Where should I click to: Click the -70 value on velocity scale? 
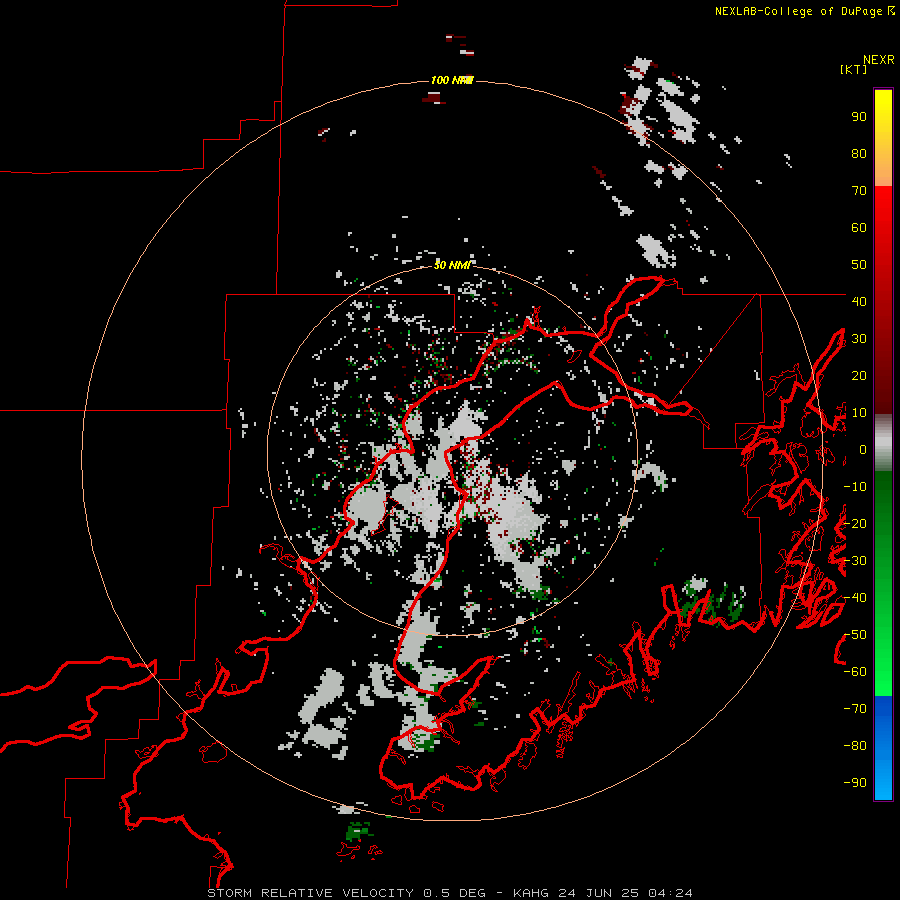click(x=855, y=709)
